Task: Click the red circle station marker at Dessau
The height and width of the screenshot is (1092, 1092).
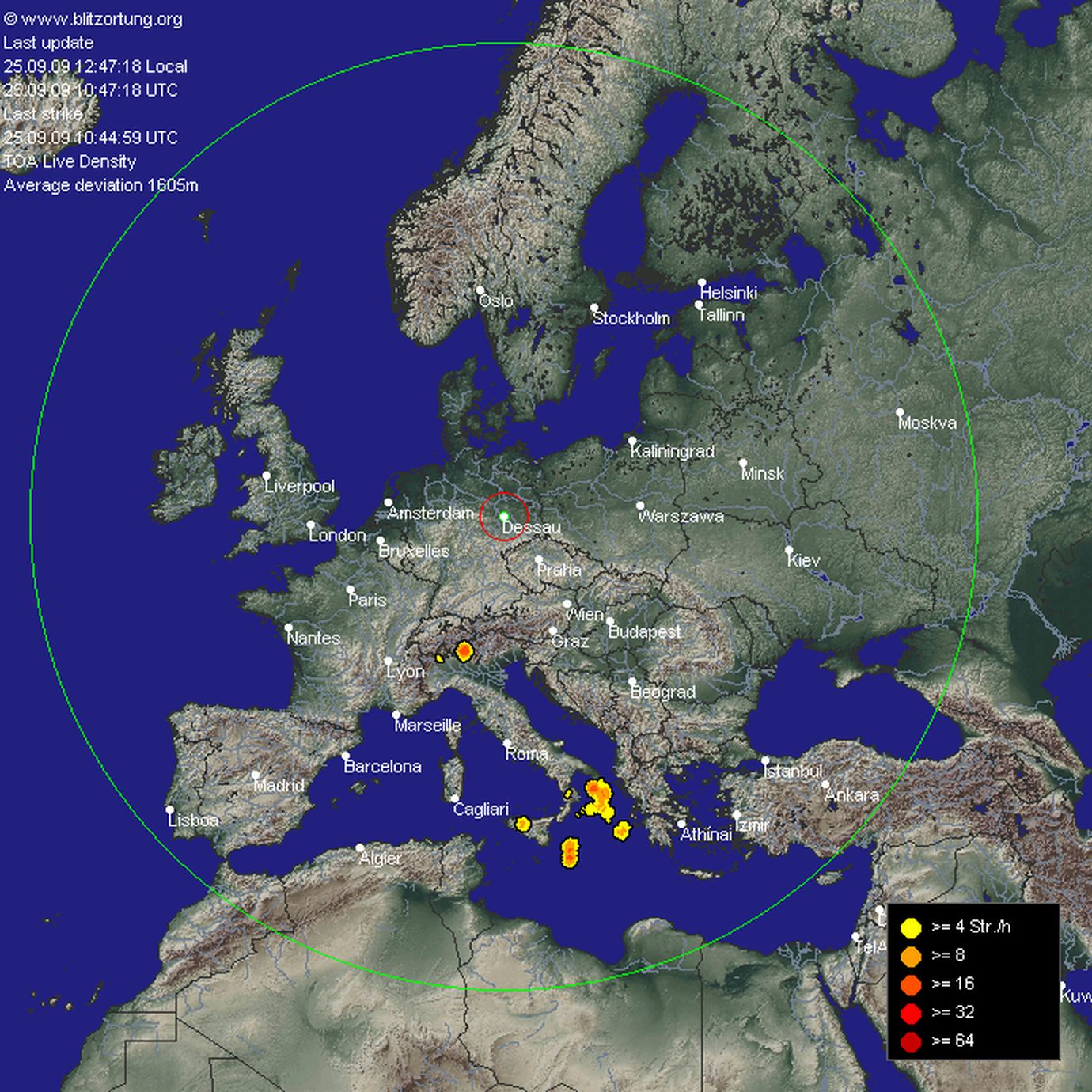Action: click(x=503, y=516)
